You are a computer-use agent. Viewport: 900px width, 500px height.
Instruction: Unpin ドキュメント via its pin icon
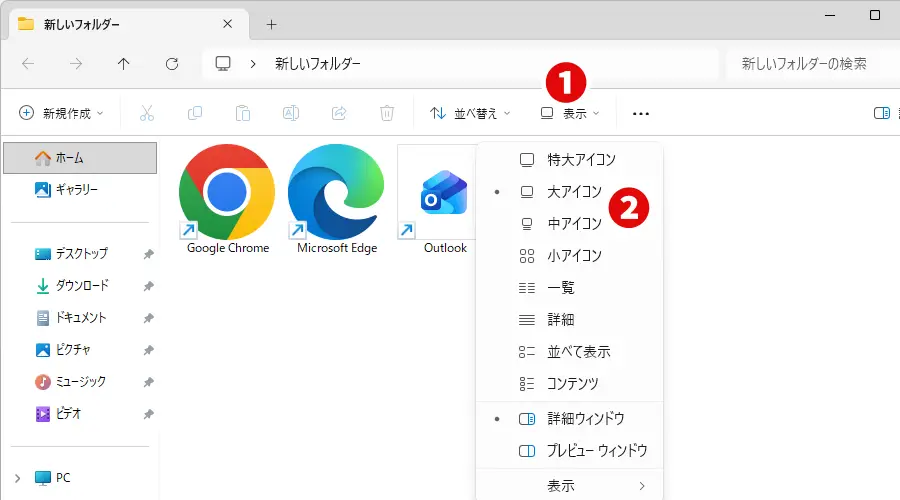coord(148,318)
